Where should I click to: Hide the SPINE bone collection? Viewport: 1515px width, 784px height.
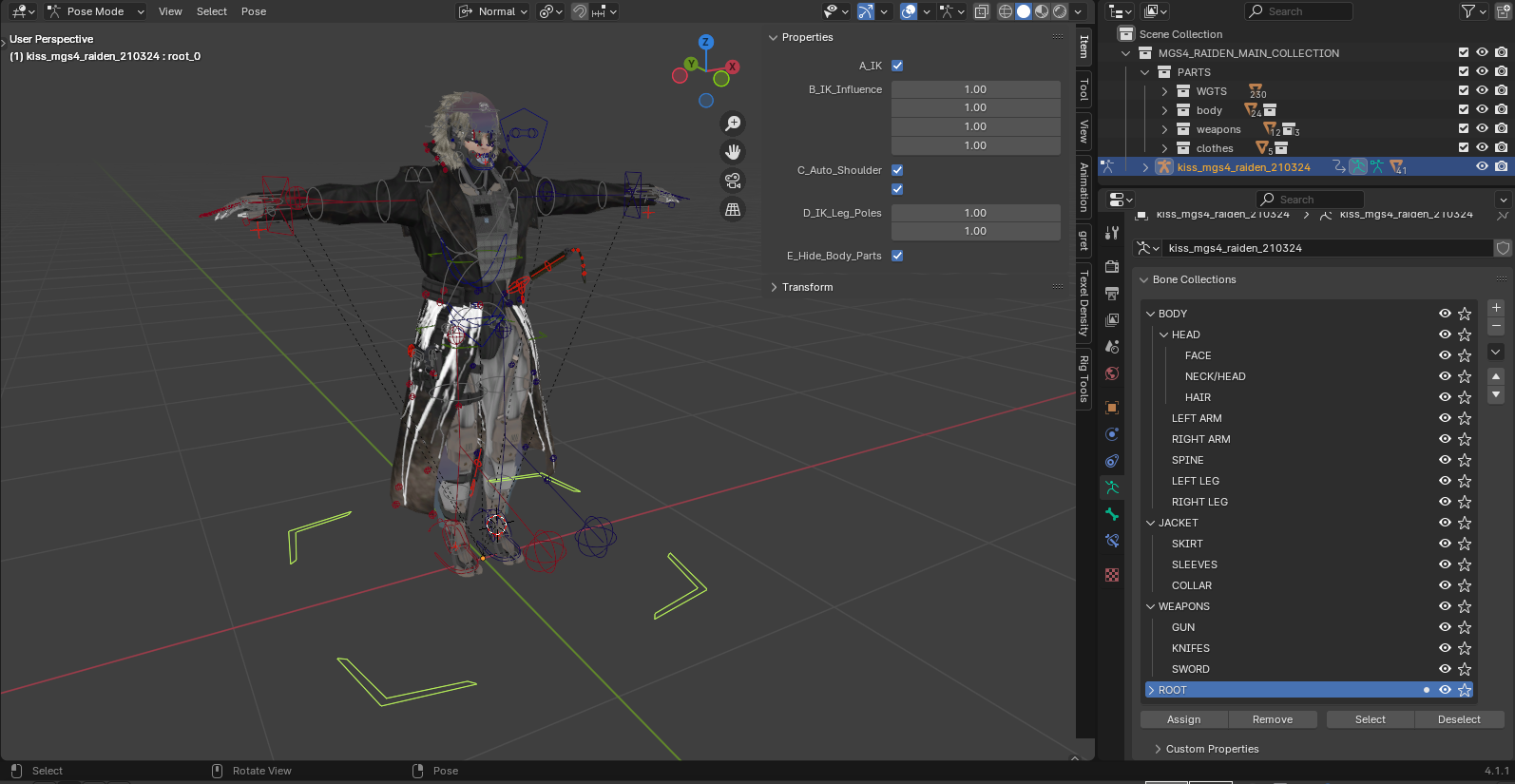(x=1445, y=460)
